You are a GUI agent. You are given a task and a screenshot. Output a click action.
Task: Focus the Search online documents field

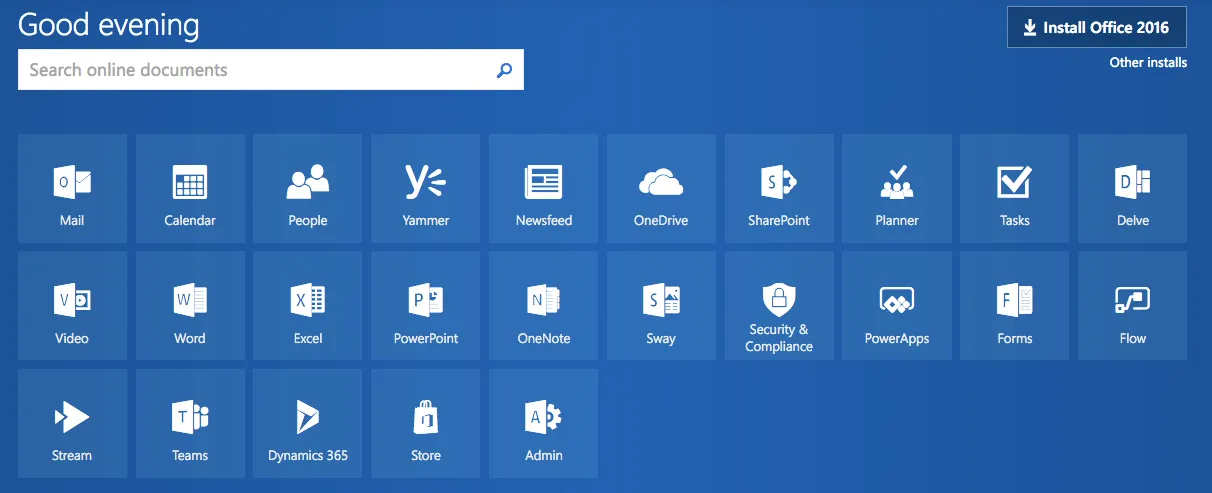click(x=271, y=70)
